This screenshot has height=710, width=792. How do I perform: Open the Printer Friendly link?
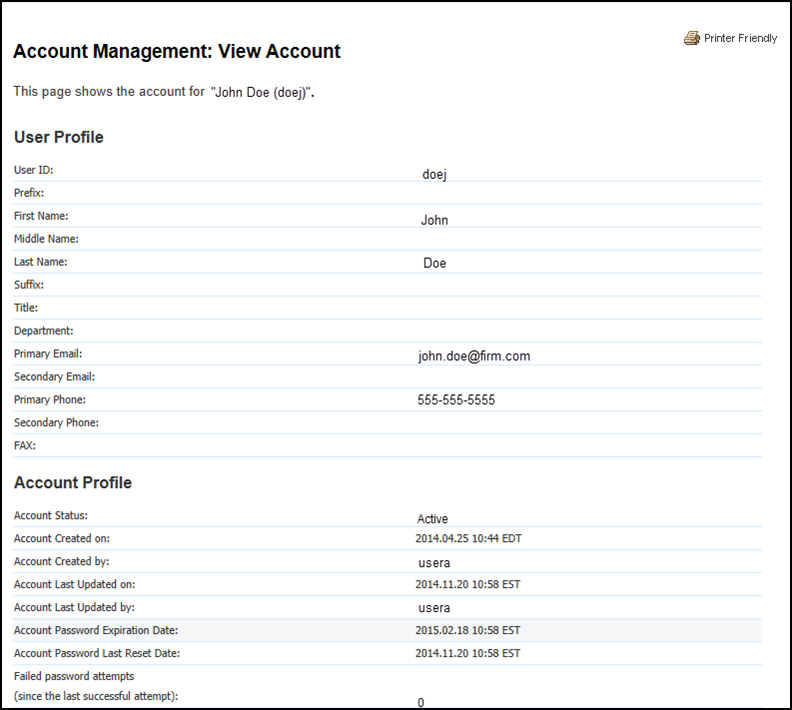point(740,38)
